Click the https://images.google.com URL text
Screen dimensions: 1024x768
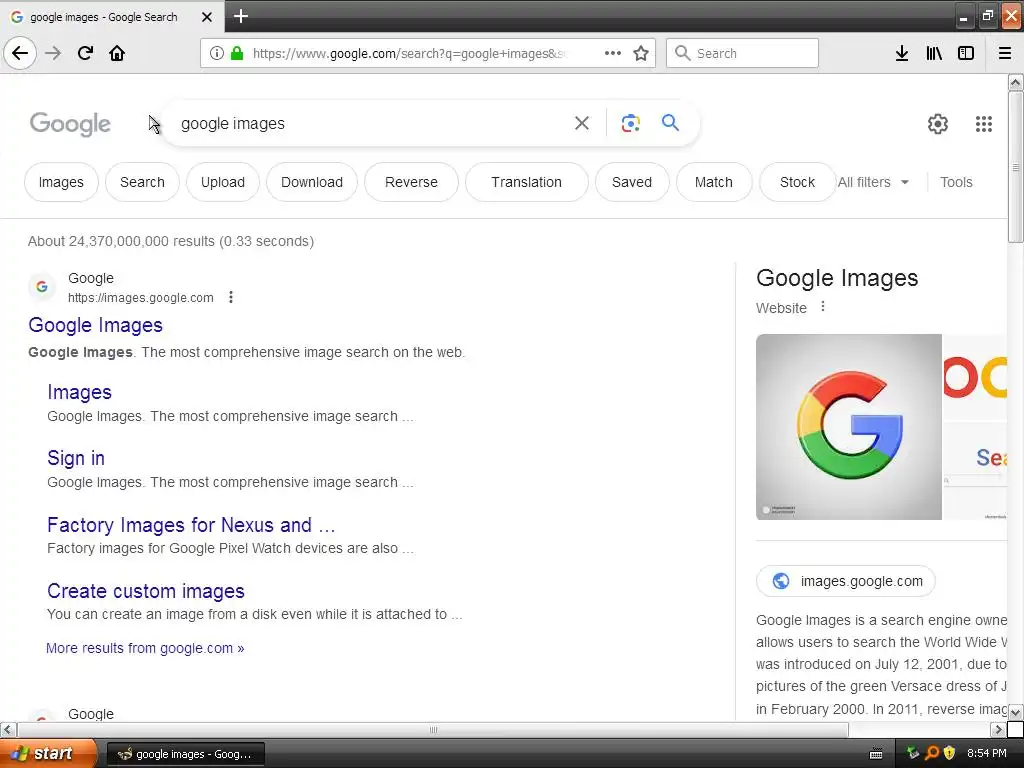(x=140, y=298)
